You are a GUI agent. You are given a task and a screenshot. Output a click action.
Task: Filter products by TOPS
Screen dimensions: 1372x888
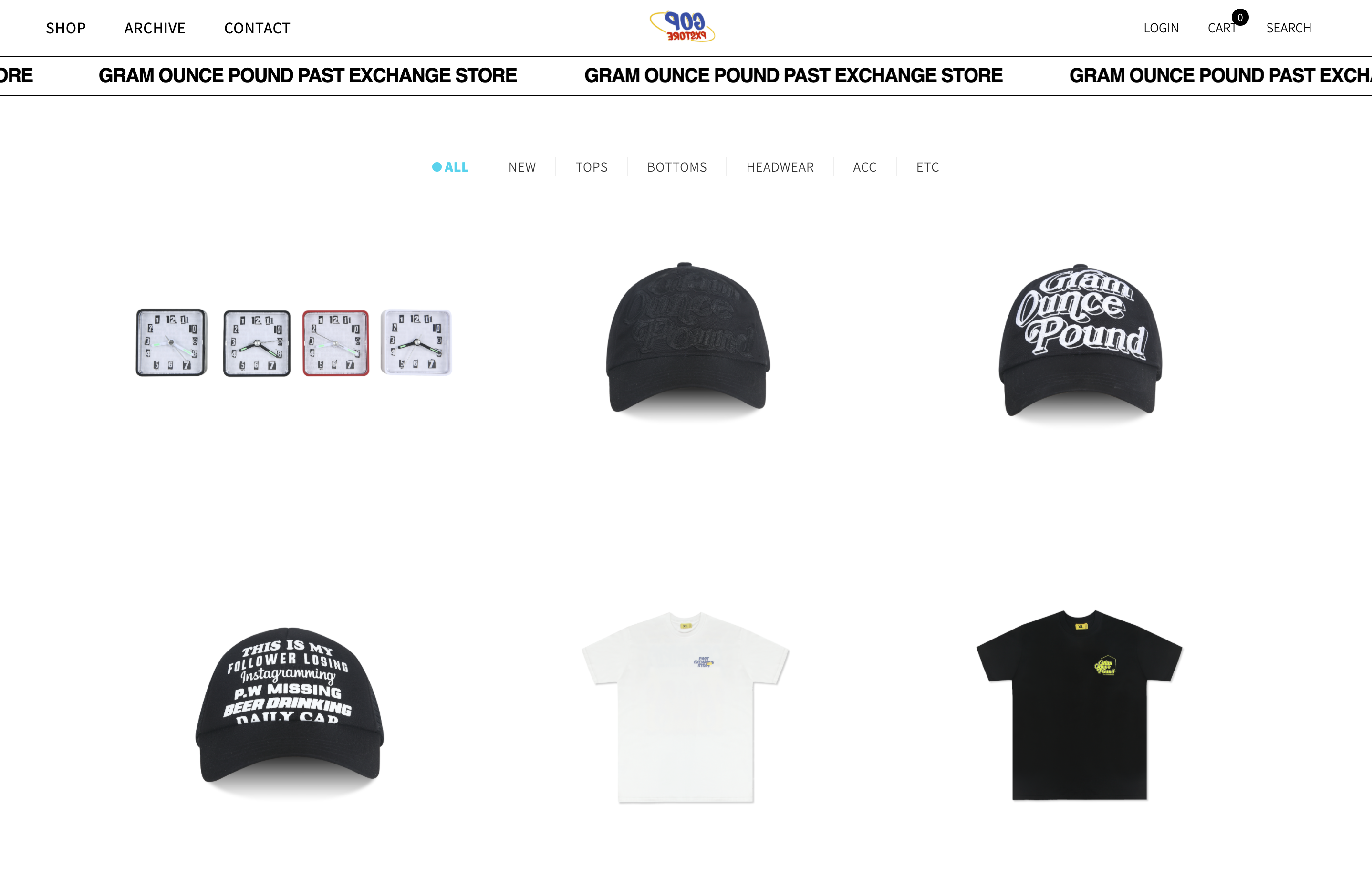pos(592,167)
